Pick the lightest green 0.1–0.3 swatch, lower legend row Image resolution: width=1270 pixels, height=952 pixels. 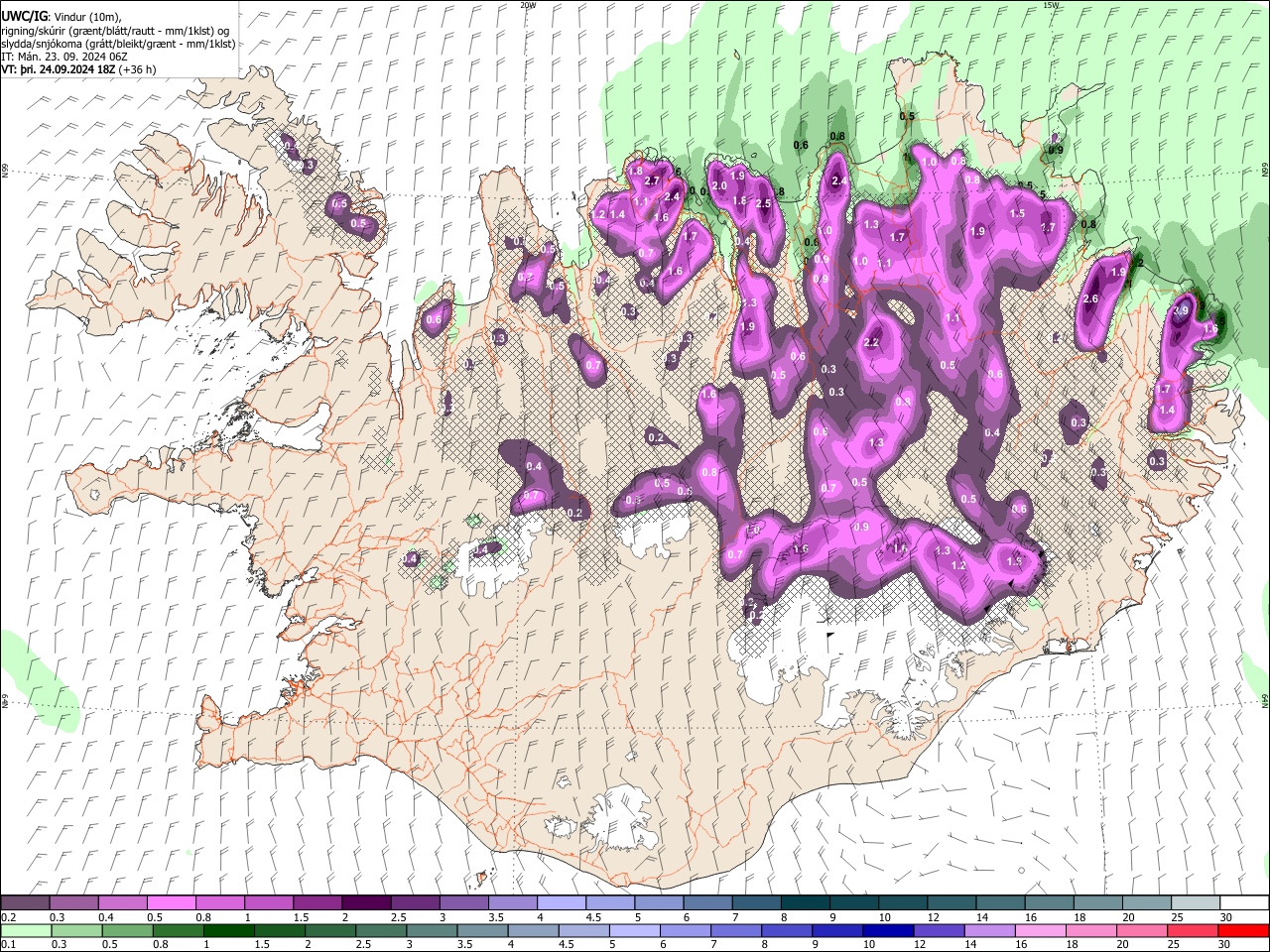tap(25, 930)
